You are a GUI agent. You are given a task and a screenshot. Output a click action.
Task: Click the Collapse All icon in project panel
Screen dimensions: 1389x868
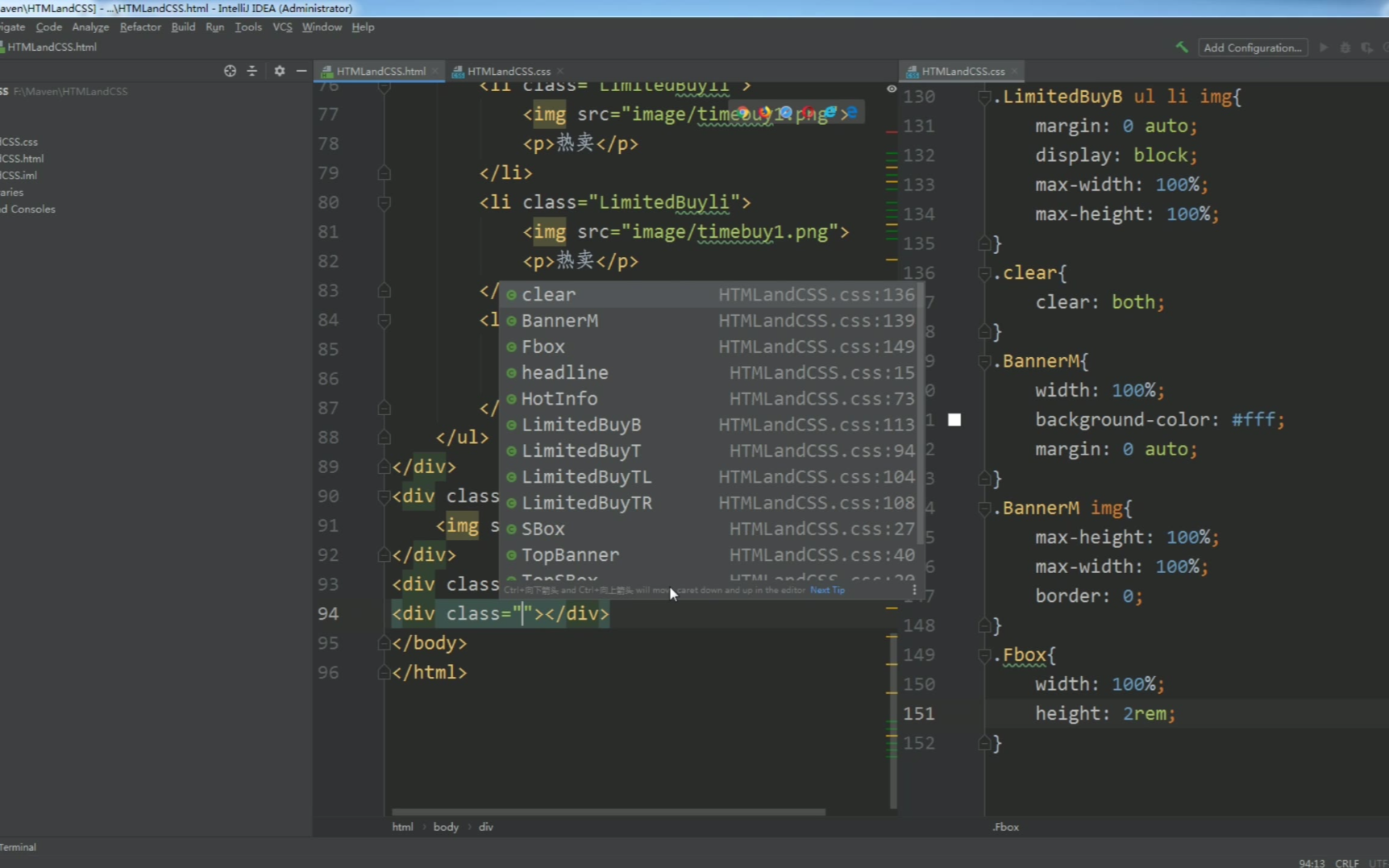pyautogui.click(x=252, y=71)
